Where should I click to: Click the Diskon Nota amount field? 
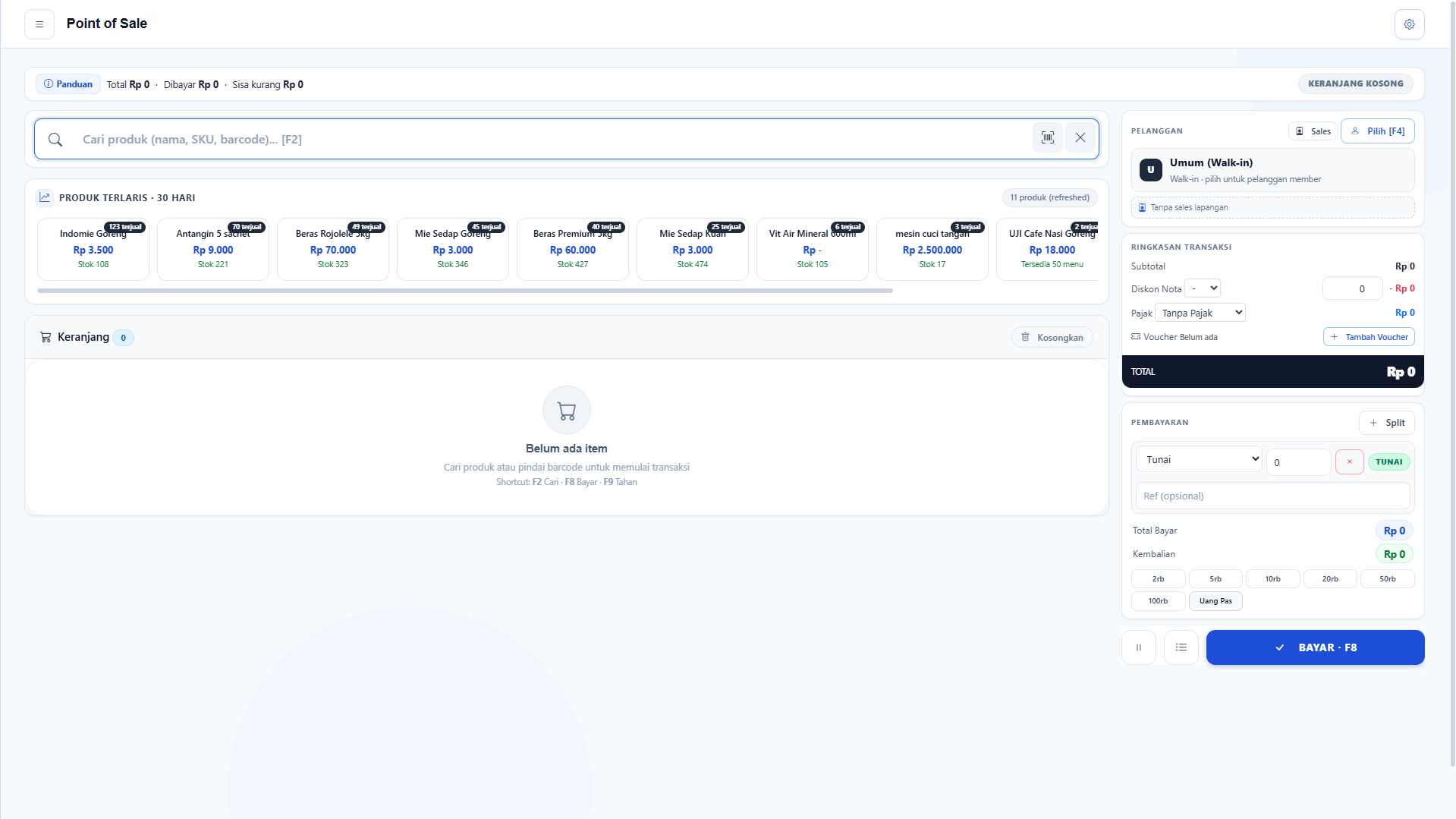coord(1352,288)
